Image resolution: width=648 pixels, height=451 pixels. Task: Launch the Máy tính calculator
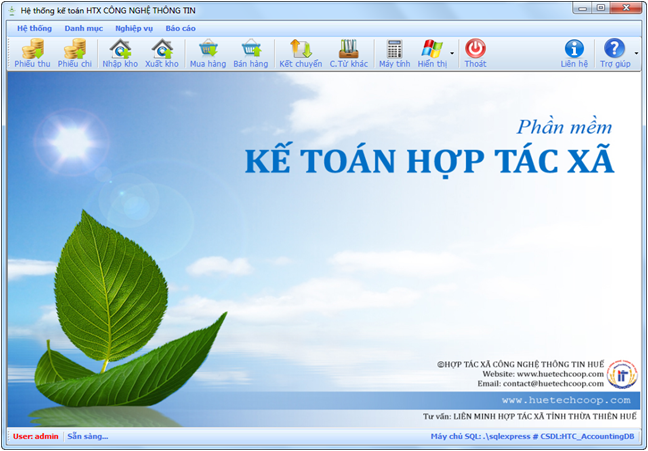[395, 53]
